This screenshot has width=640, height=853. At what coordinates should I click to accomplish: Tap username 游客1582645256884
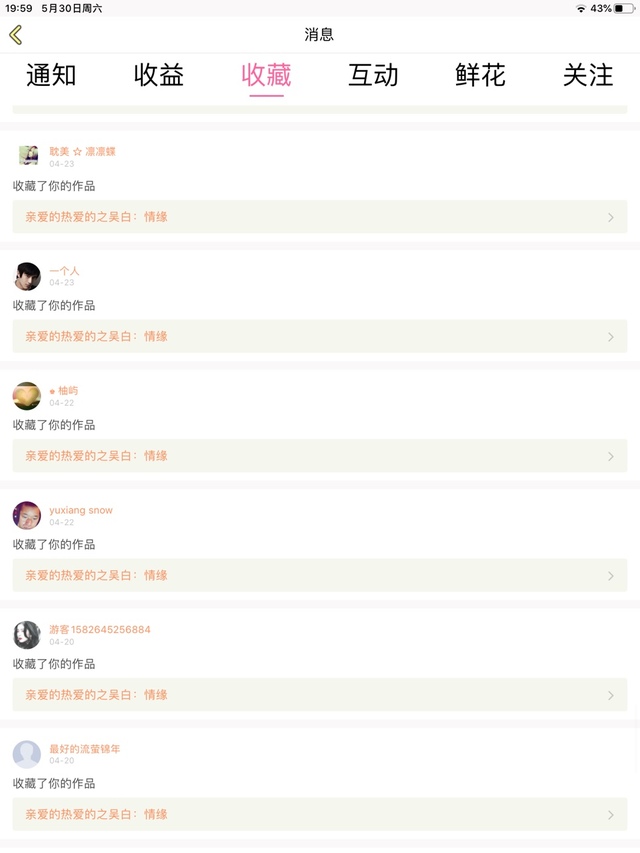point(100,630)
